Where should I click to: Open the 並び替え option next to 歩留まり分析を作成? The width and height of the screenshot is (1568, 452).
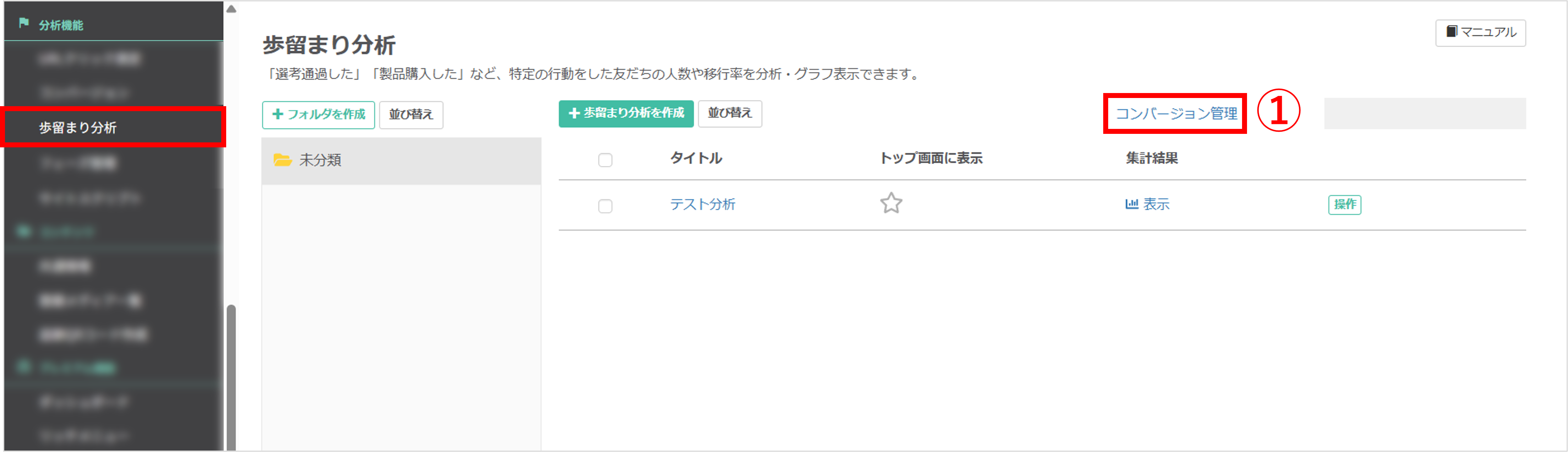[730, 113]
